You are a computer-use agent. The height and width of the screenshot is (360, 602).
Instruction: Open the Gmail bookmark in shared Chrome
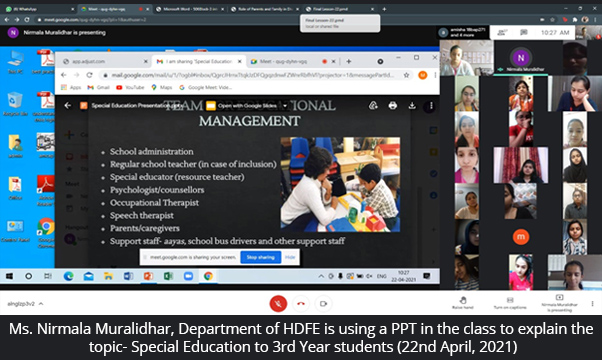98,88
